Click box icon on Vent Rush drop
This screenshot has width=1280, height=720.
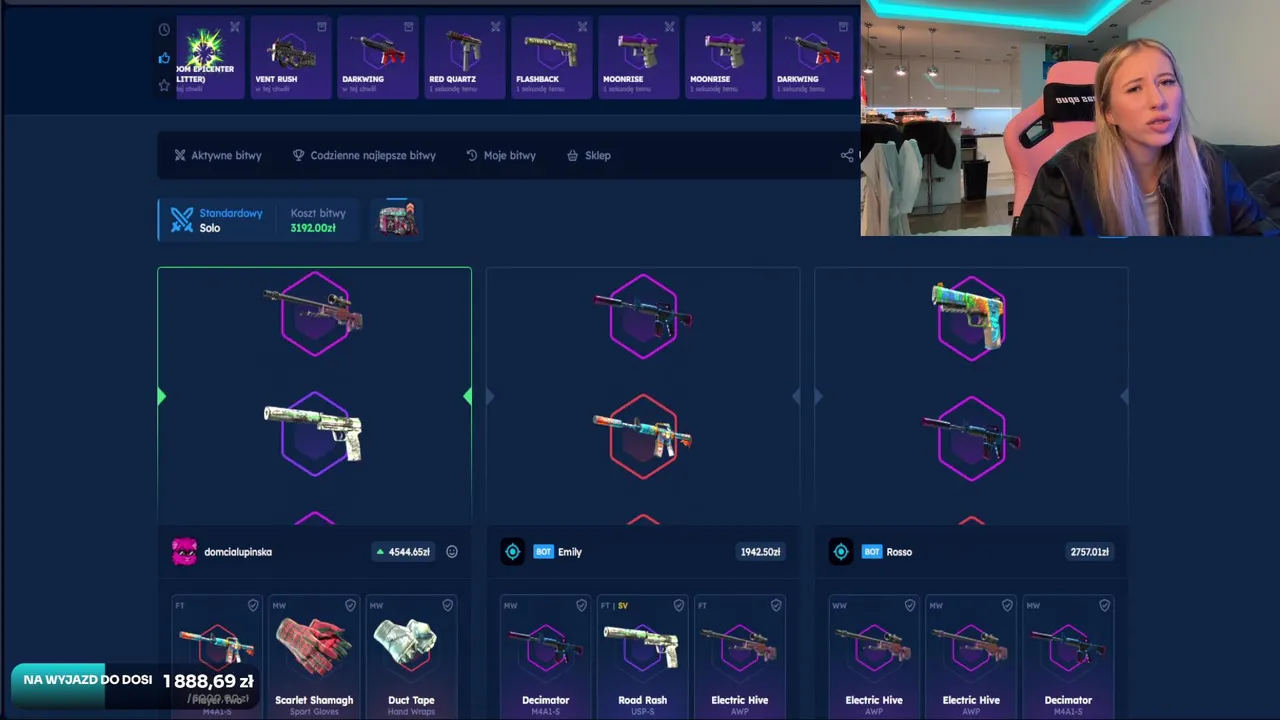pos(321,26)
